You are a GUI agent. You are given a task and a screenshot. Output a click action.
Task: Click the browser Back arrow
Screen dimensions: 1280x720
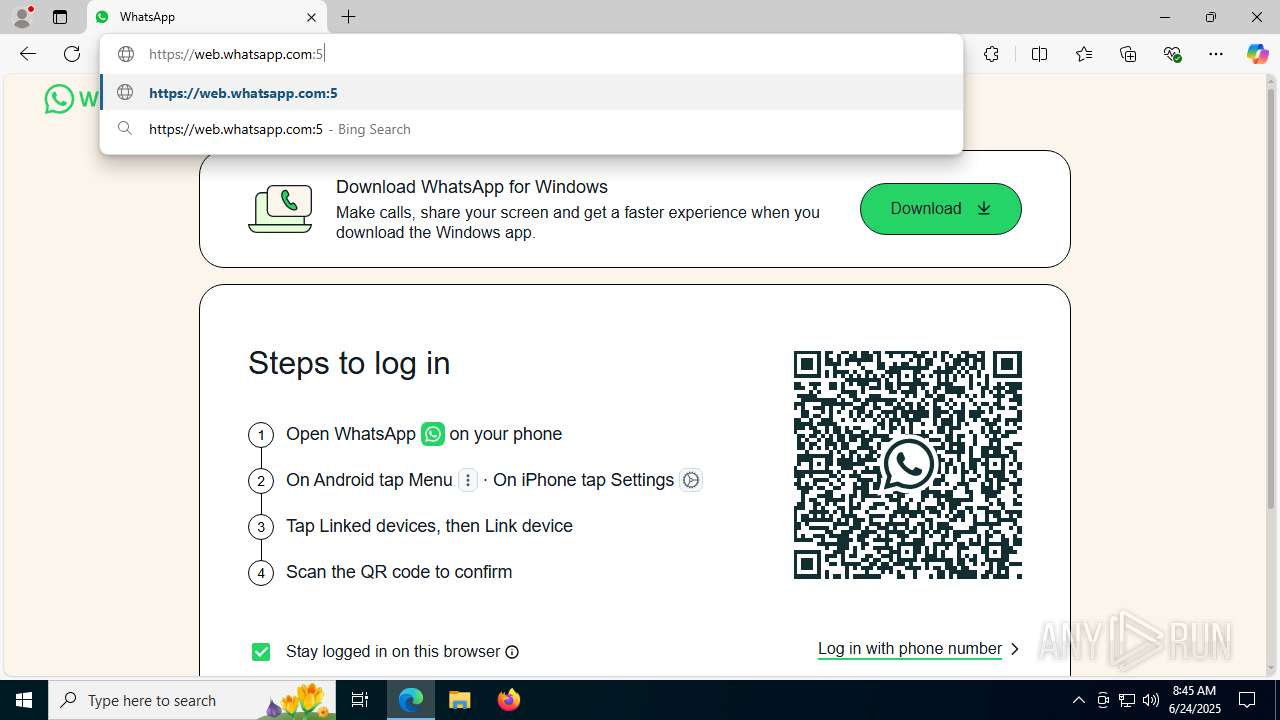[28, 54]
